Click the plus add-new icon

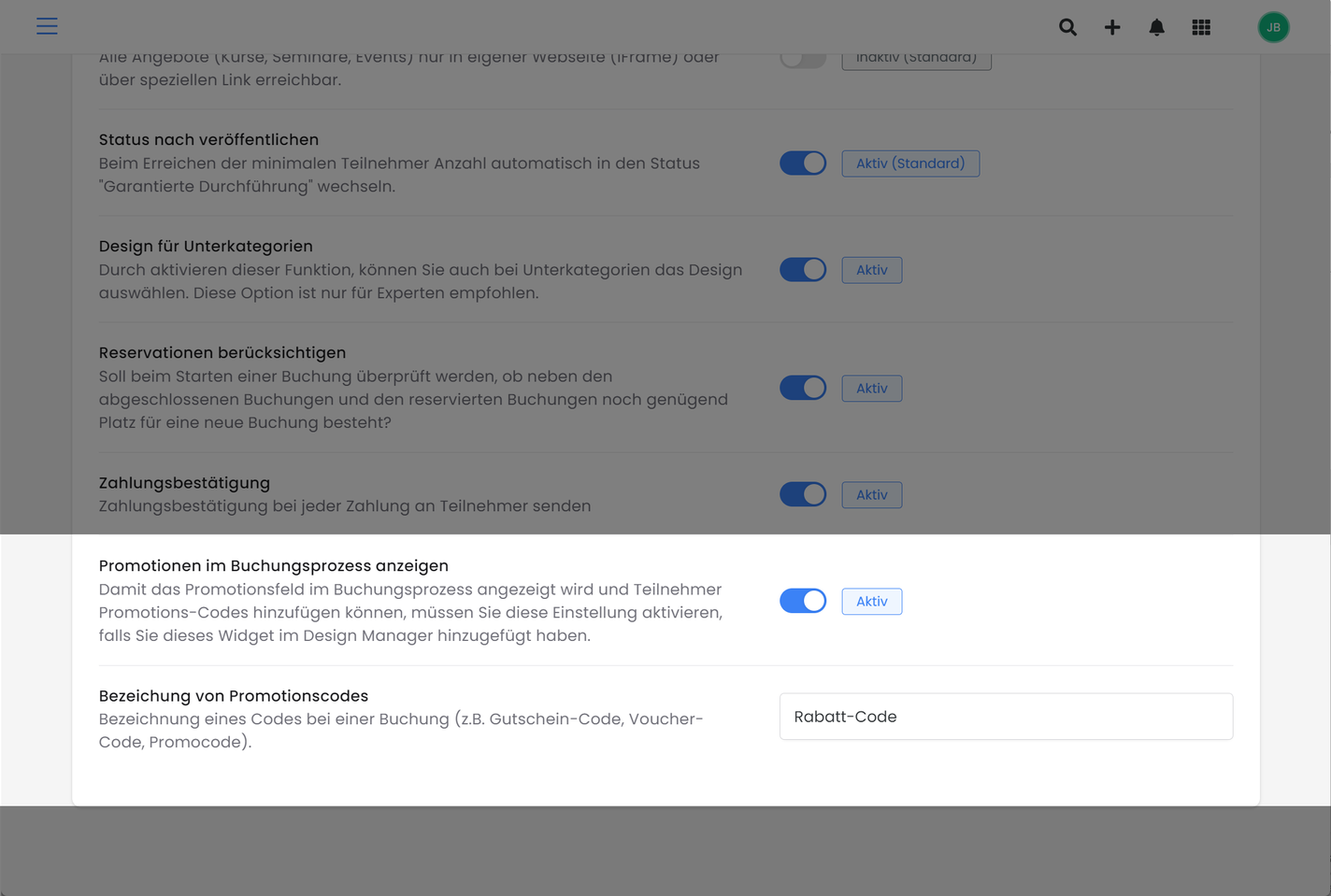(x=1112, y=27)
